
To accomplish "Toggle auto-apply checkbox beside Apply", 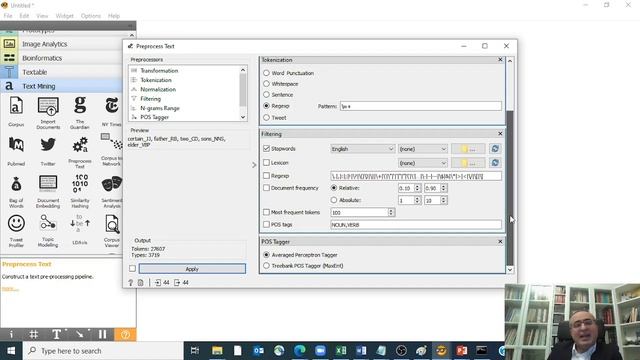I will coord(132,269).
